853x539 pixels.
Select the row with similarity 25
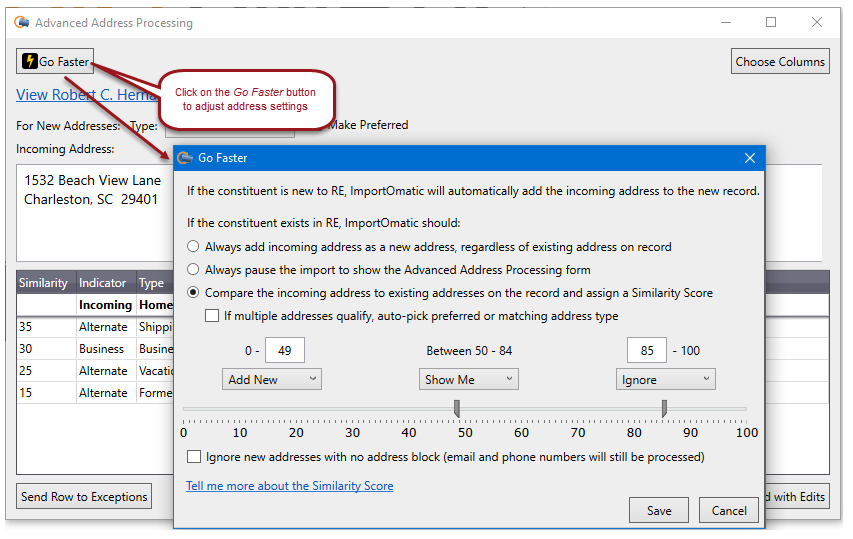coord(95,370)
